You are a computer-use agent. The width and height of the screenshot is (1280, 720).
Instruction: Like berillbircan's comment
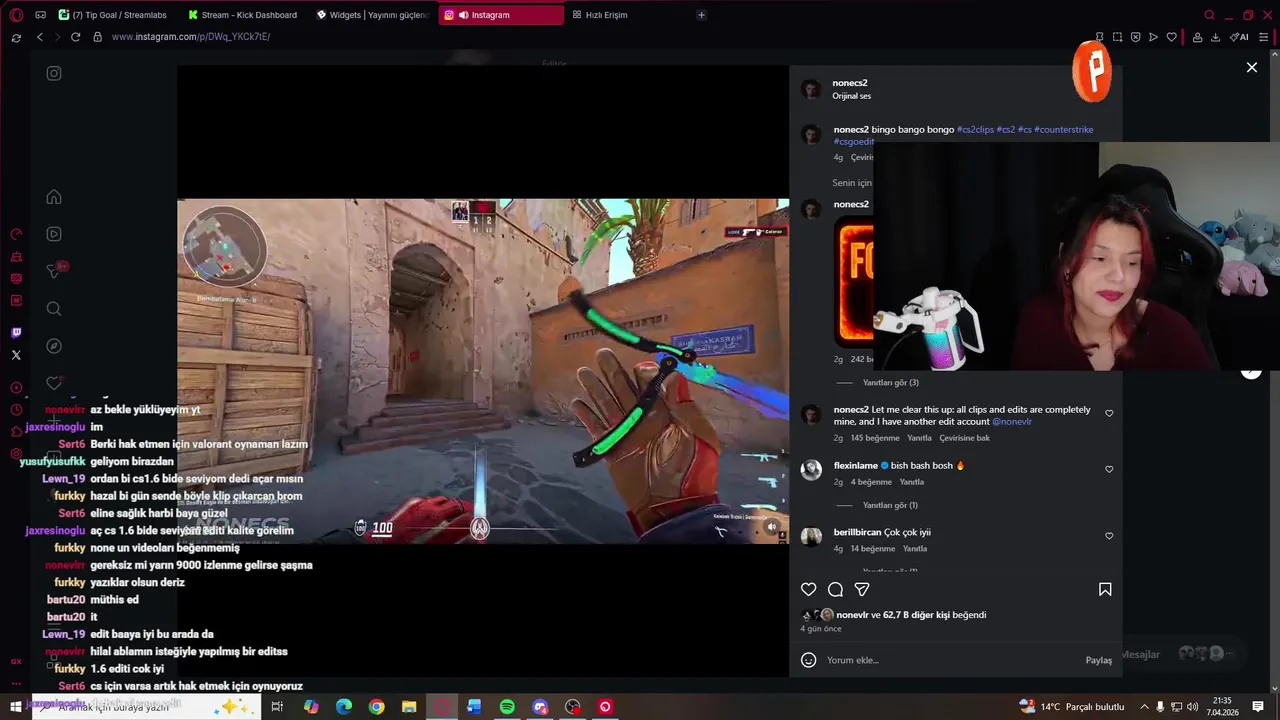[1109, 536]
